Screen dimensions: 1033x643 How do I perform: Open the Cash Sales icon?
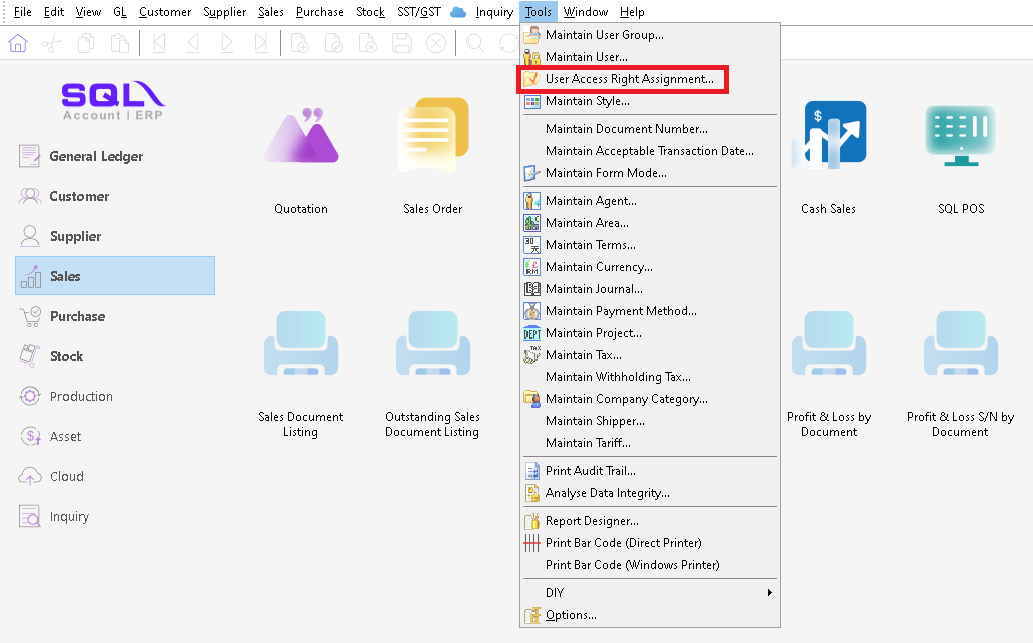point(828,137)
